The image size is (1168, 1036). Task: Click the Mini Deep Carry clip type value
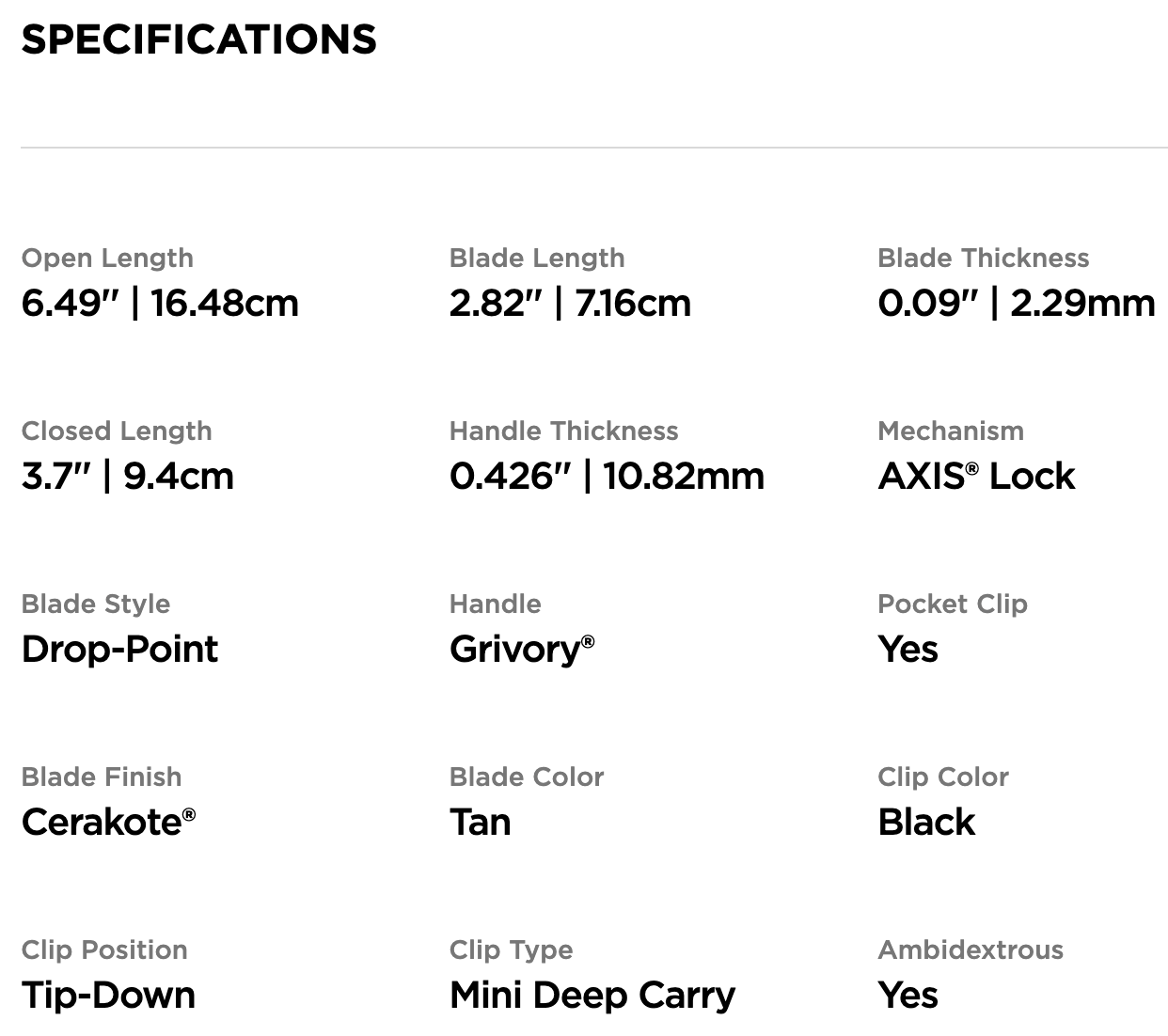point(592,995)
